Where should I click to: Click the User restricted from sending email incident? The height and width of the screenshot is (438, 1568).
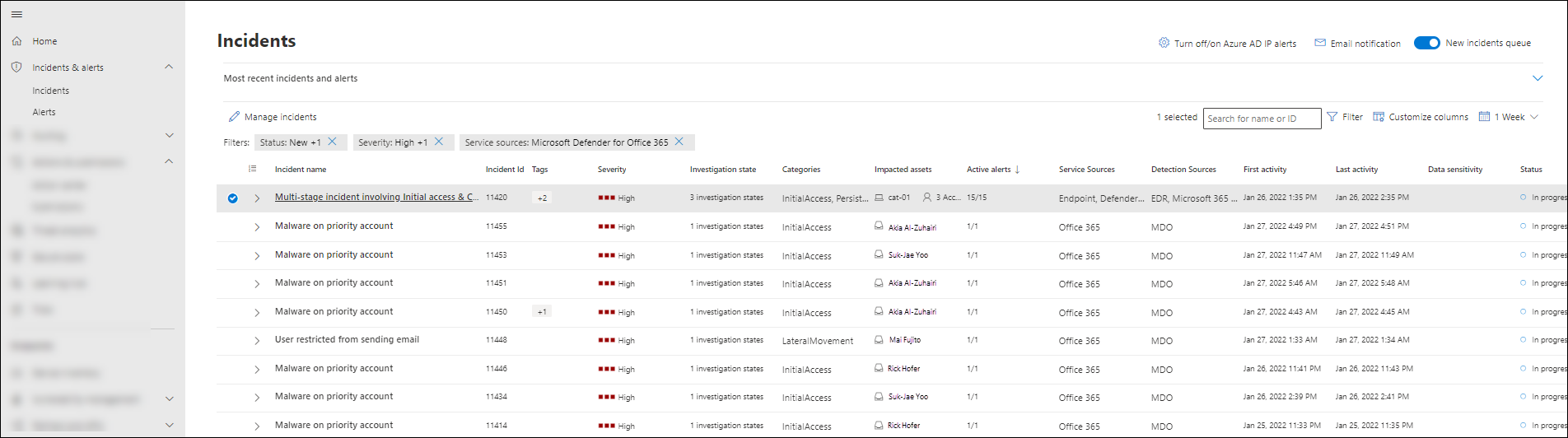pyautogui.click(x=347, y=339)
